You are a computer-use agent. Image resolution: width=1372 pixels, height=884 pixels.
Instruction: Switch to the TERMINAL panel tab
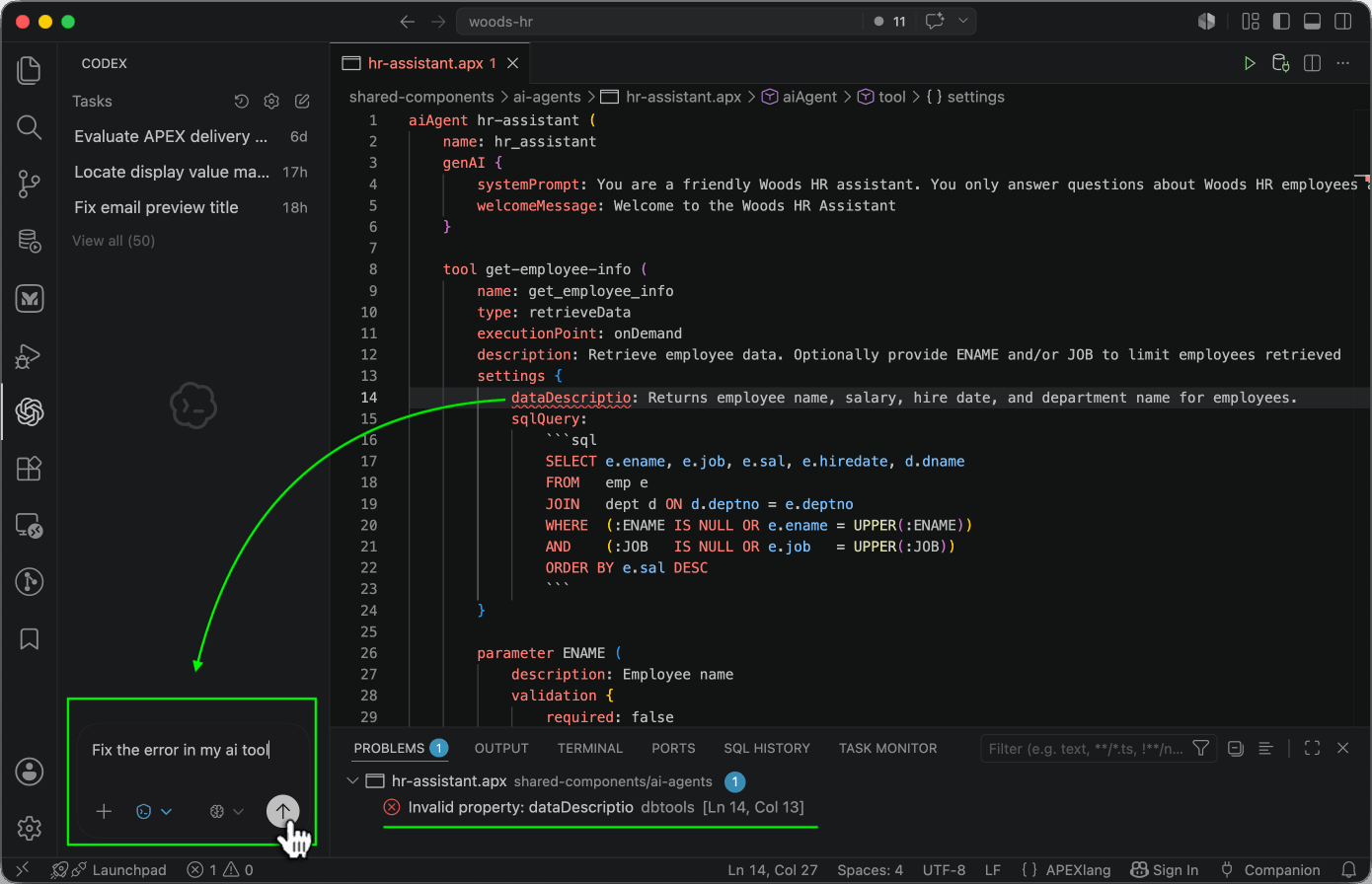point(589,748)
